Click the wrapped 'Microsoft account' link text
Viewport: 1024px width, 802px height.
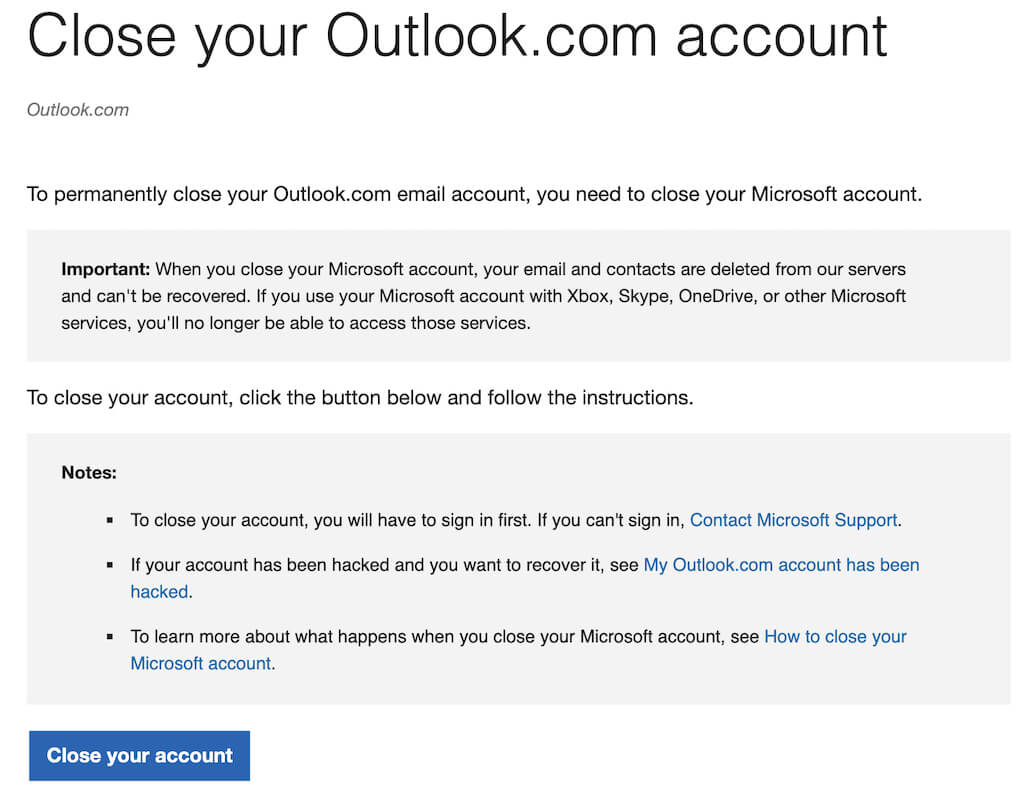(x=200, y=663)
